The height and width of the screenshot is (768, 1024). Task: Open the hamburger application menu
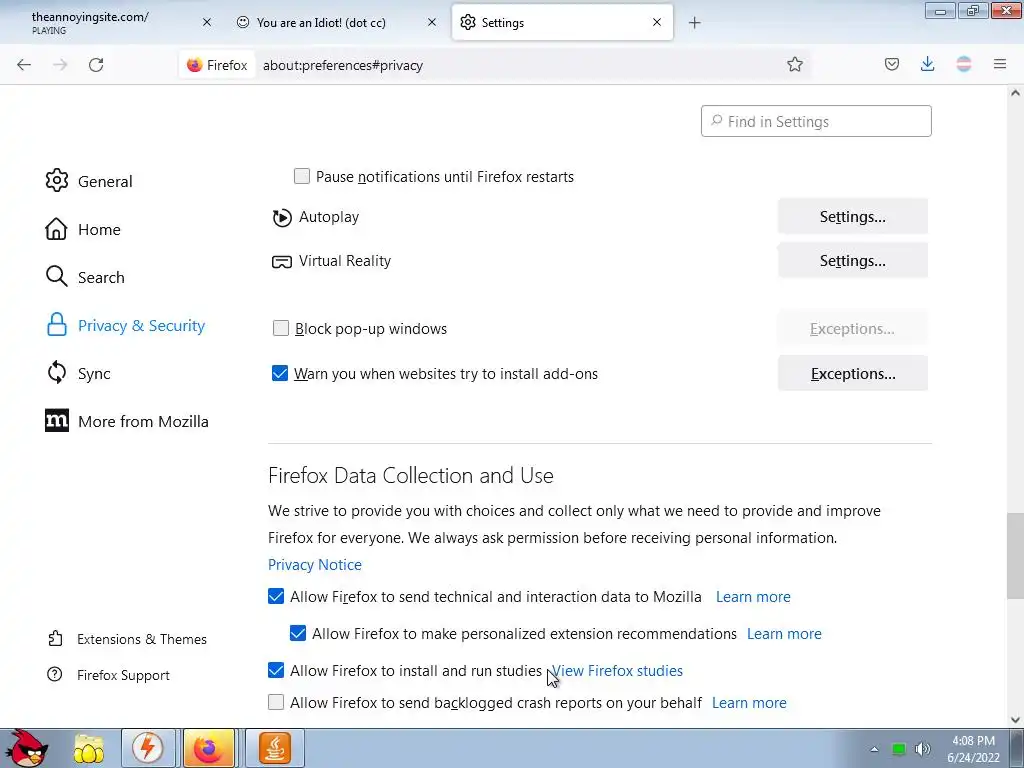(x=1000, y=64)
